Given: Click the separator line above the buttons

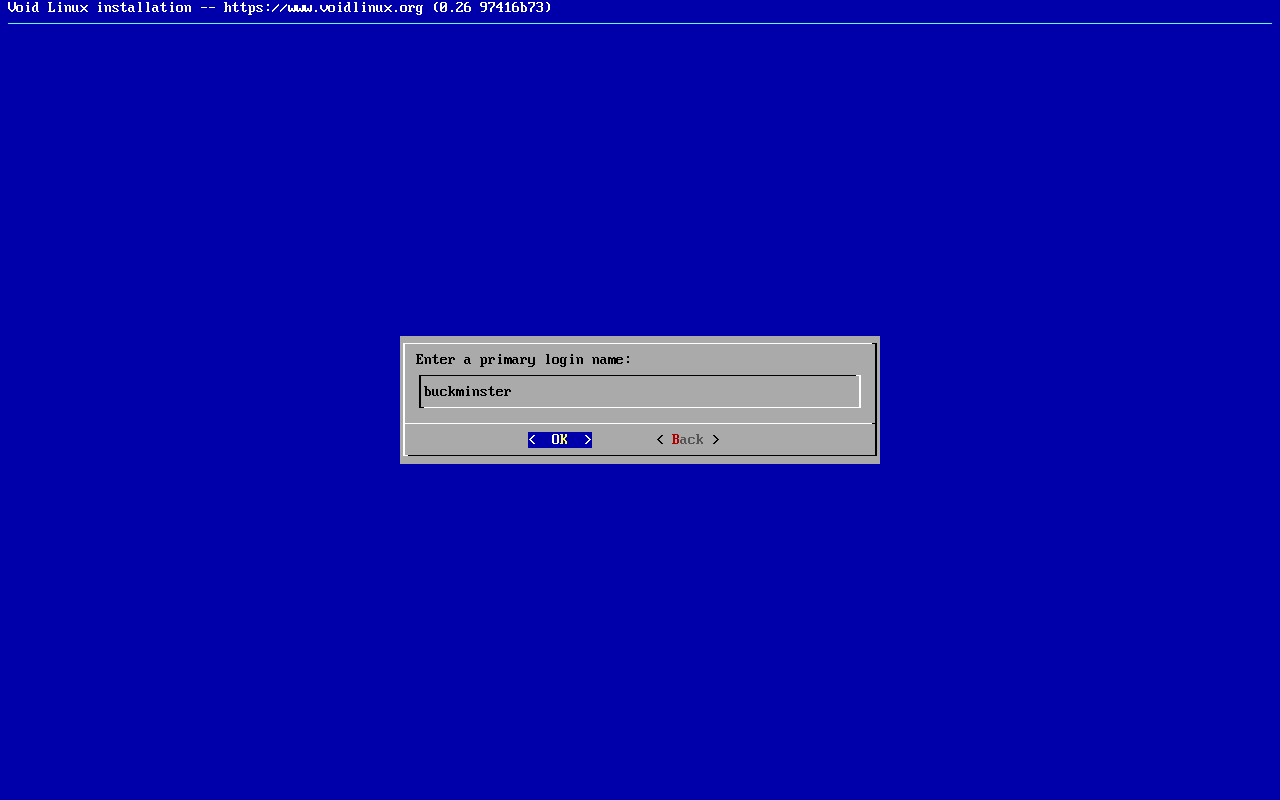Looking at the screenshot, I should [x=640, y=424].
